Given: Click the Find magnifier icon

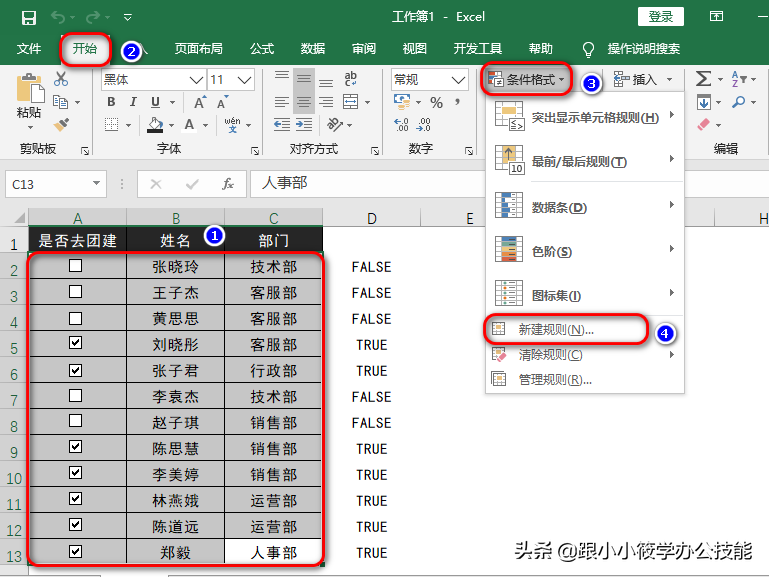Looking at the screenshot, I should pyautogui.click(x=739, y=102).
